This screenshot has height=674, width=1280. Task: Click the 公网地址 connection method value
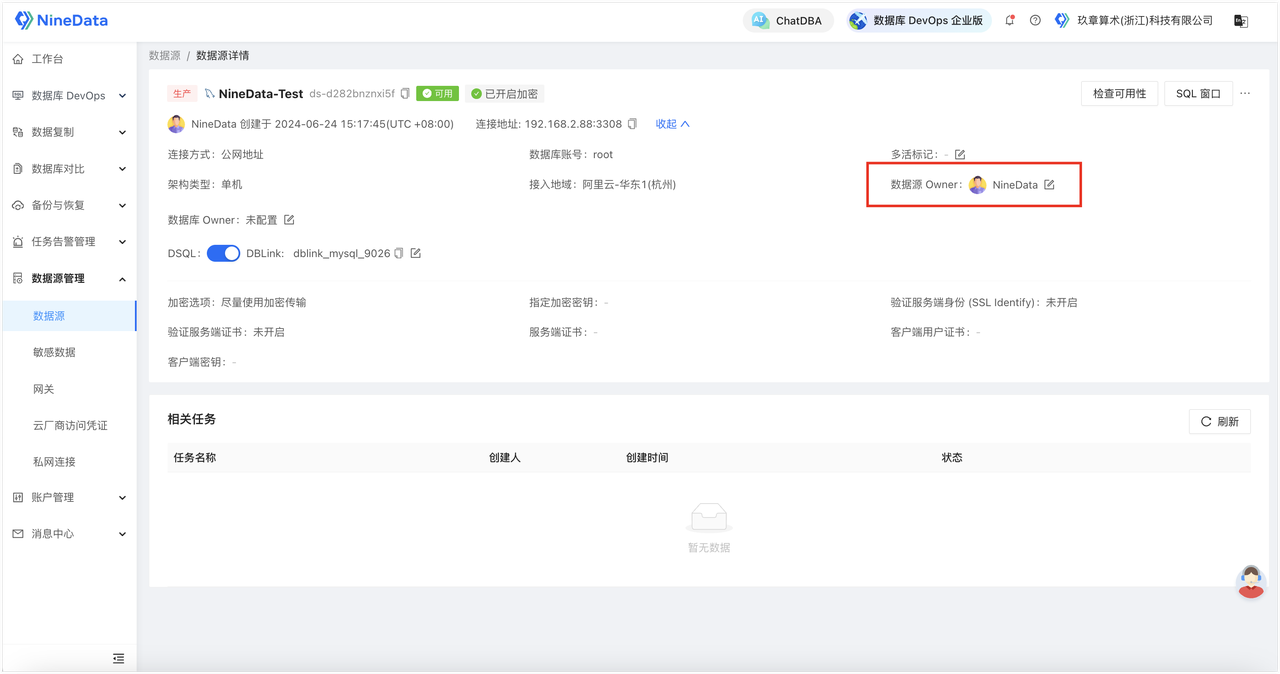point(242,155)
